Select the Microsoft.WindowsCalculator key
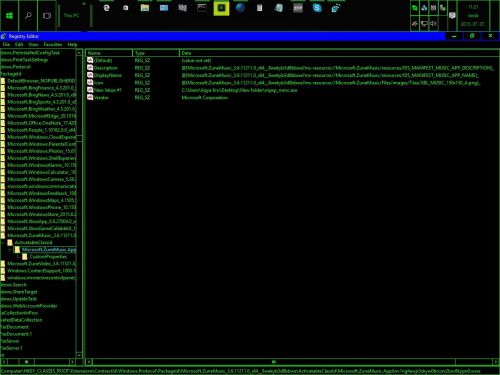The width and height of the screenshot is (500, 375). [x=42, y=172]
